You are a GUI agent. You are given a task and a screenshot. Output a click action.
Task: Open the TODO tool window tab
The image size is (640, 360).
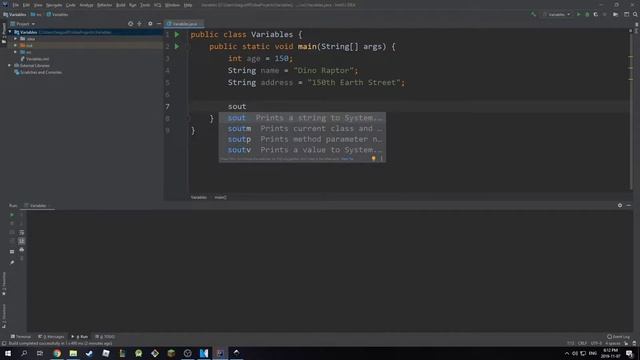105,337
